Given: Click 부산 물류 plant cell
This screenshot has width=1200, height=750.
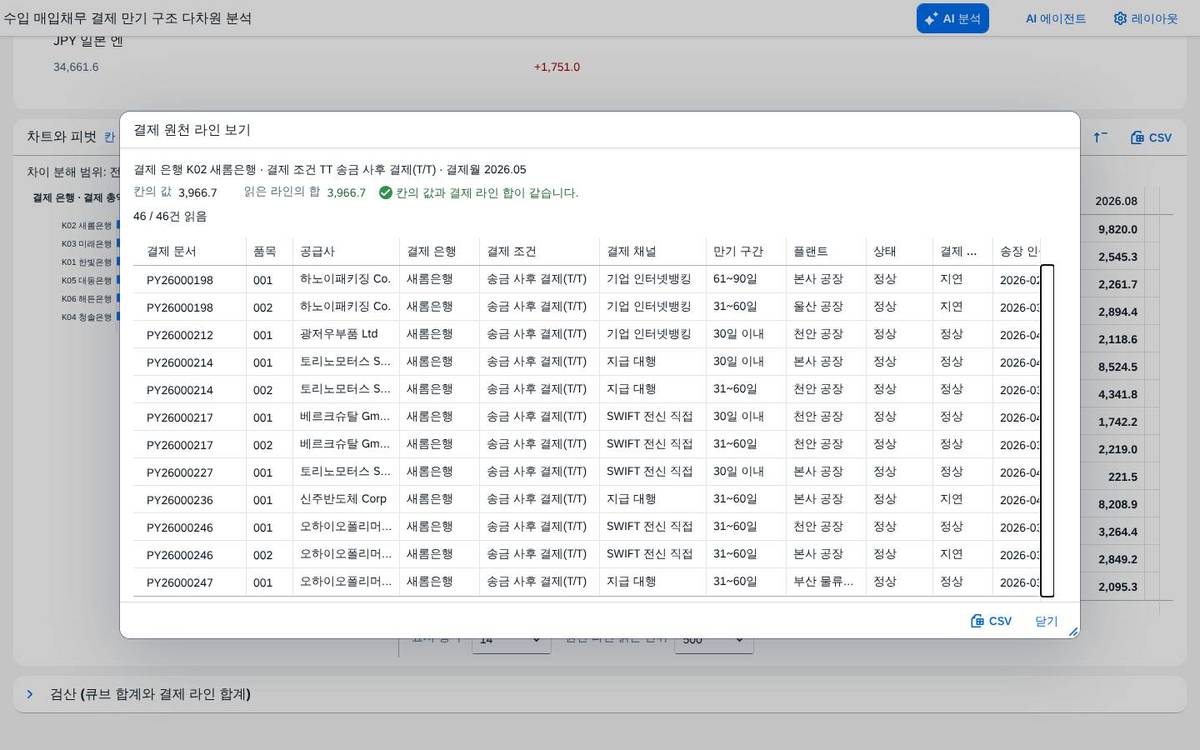Looking at the screenshot, I should click(824, 581).
